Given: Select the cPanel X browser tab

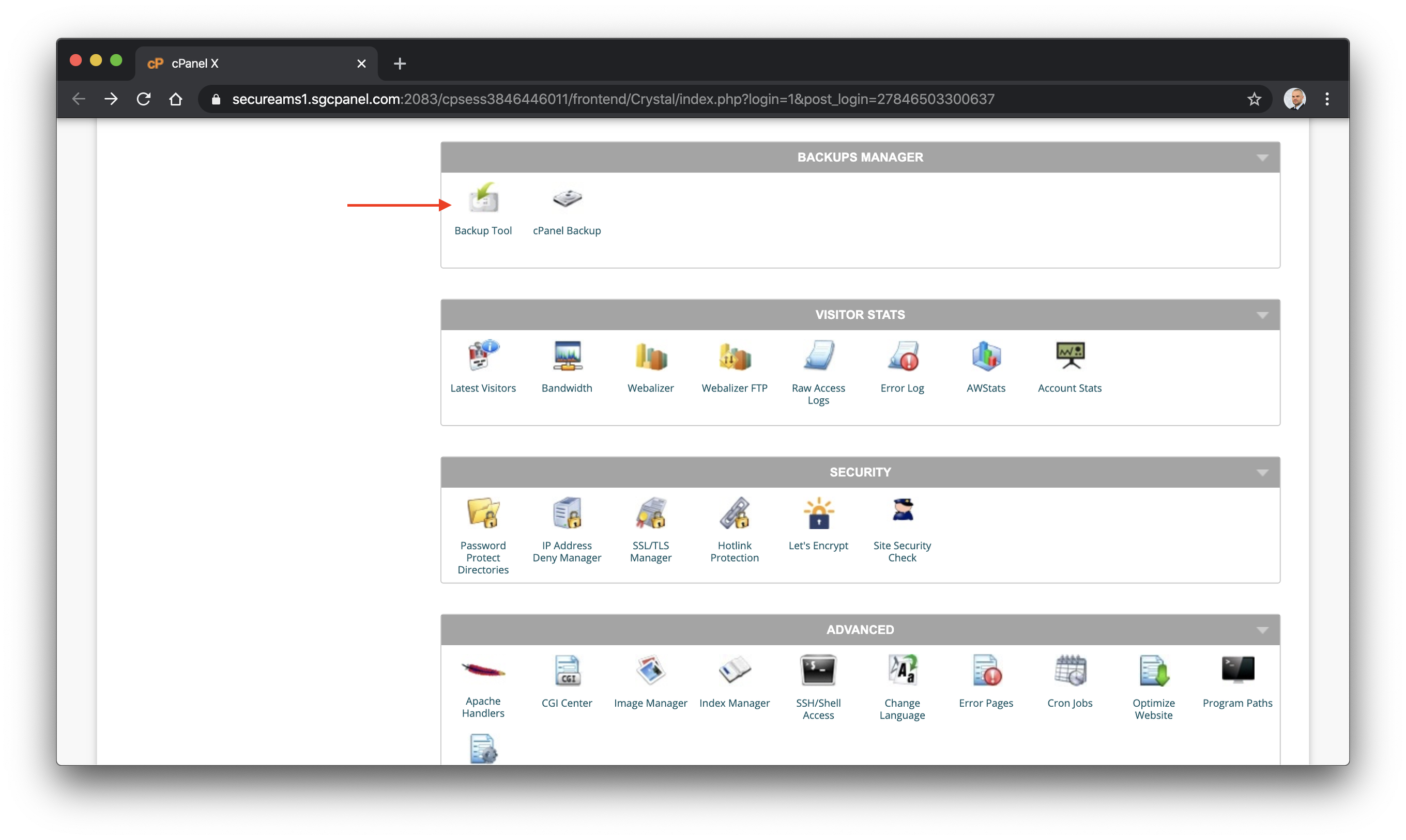Looking at the screenshot, I should point(256,64).
